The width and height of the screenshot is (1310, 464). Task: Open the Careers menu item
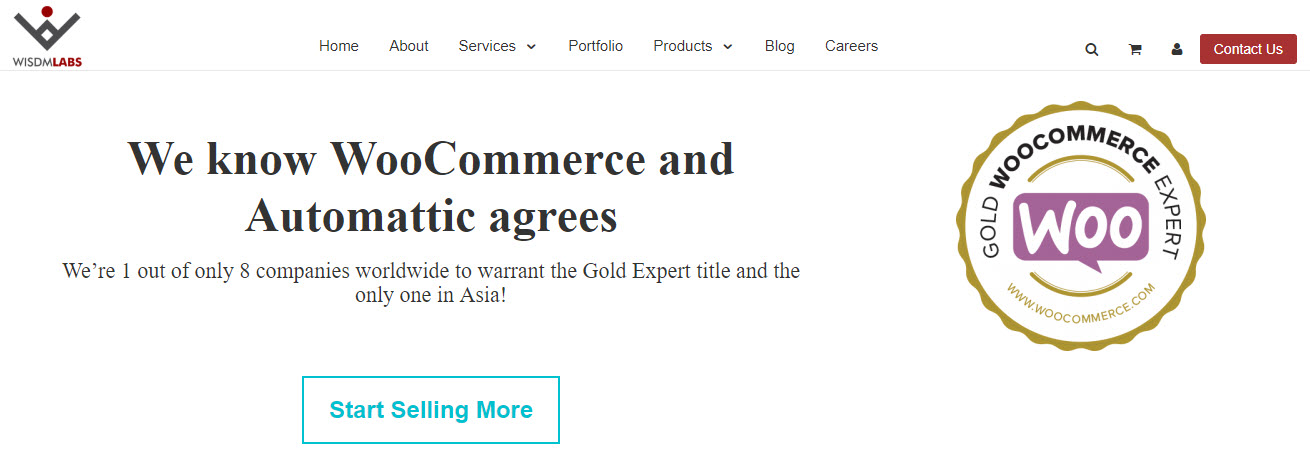click(851, 46)
